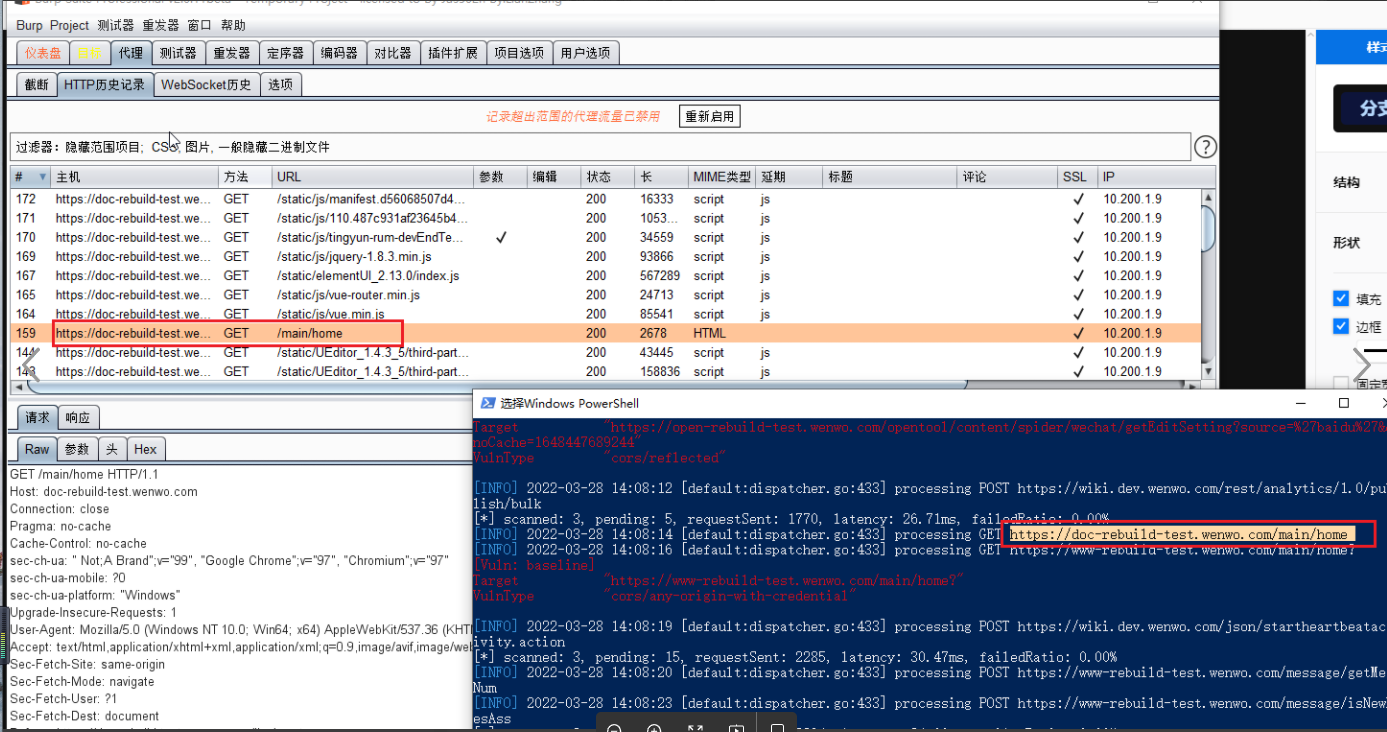Click the fullscreen icon in the bottom taskbar strip

pyautogui.click(x=696, y=728)
